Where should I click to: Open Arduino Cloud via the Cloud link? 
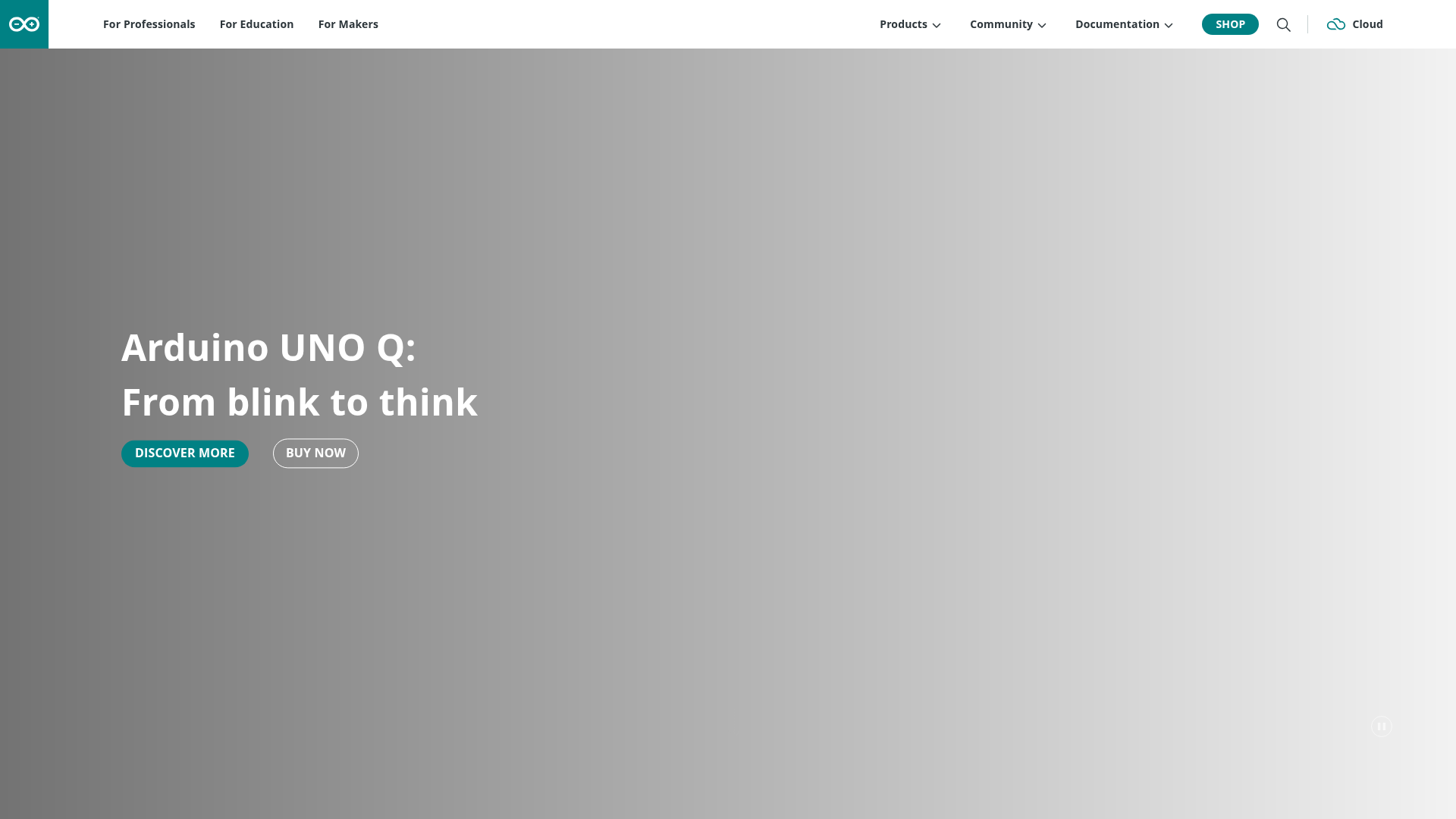1368,24
